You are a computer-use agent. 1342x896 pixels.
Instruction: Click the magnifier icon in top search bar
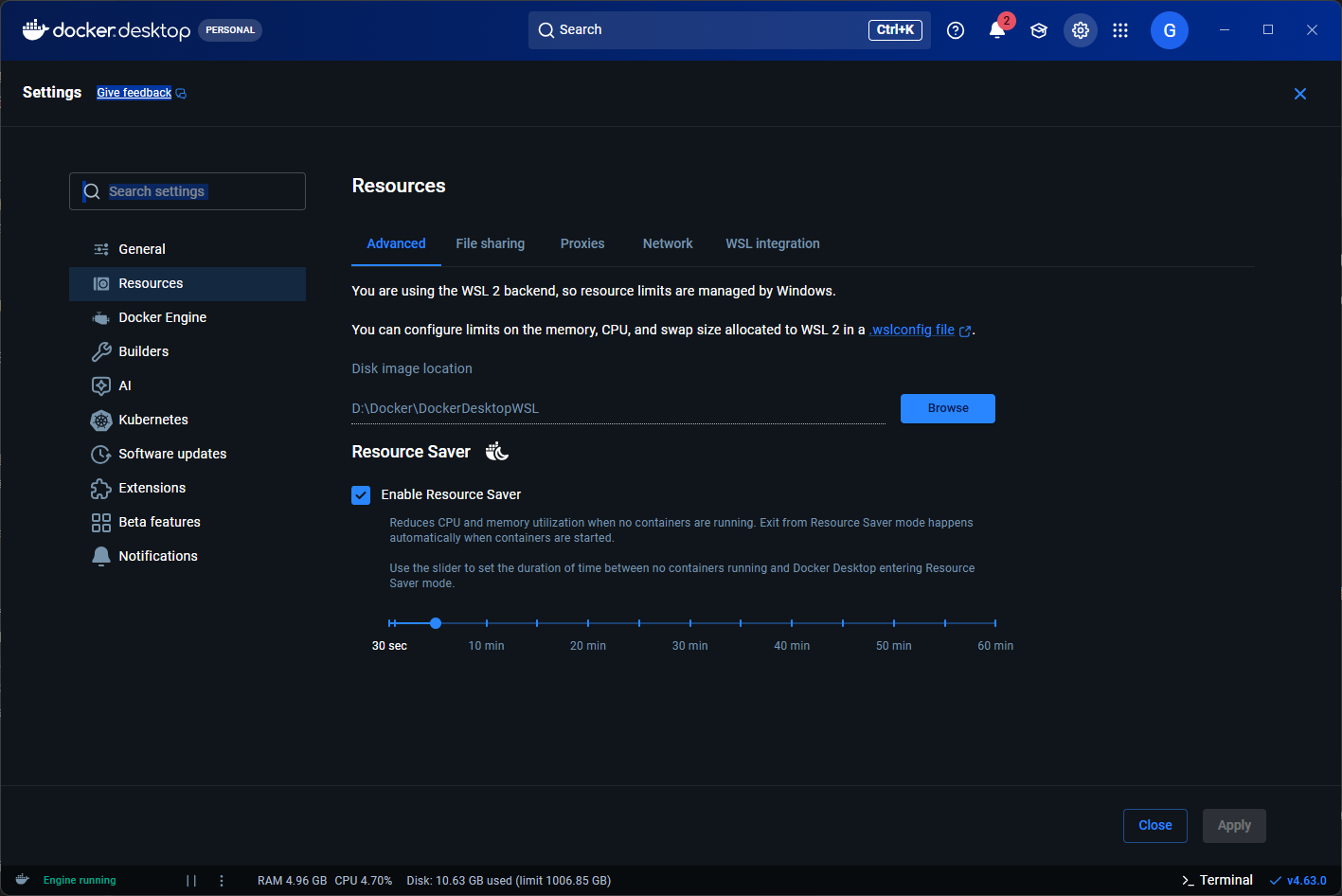pyautogui.click(x=546, y=30)
